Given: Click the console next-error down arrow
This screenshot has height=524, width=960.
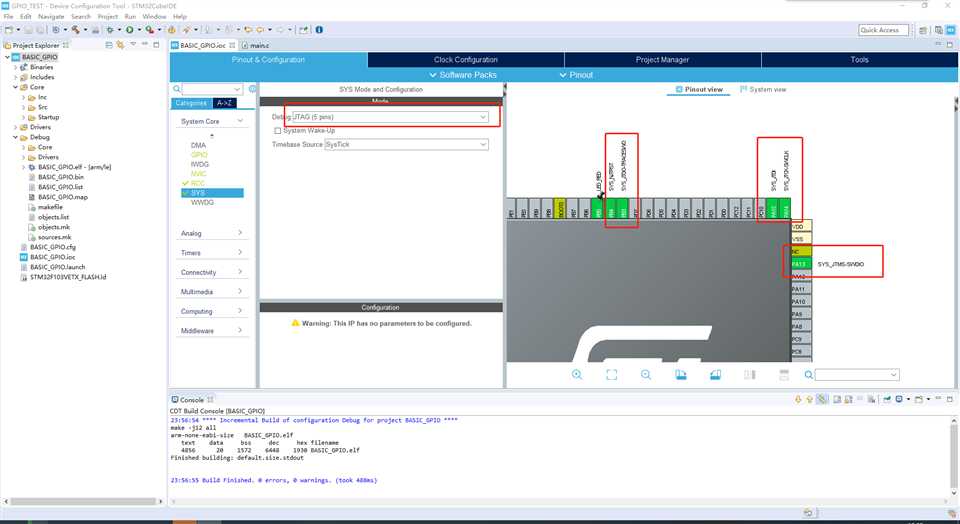Looking at the screenshot, I should tap(798, 399).
